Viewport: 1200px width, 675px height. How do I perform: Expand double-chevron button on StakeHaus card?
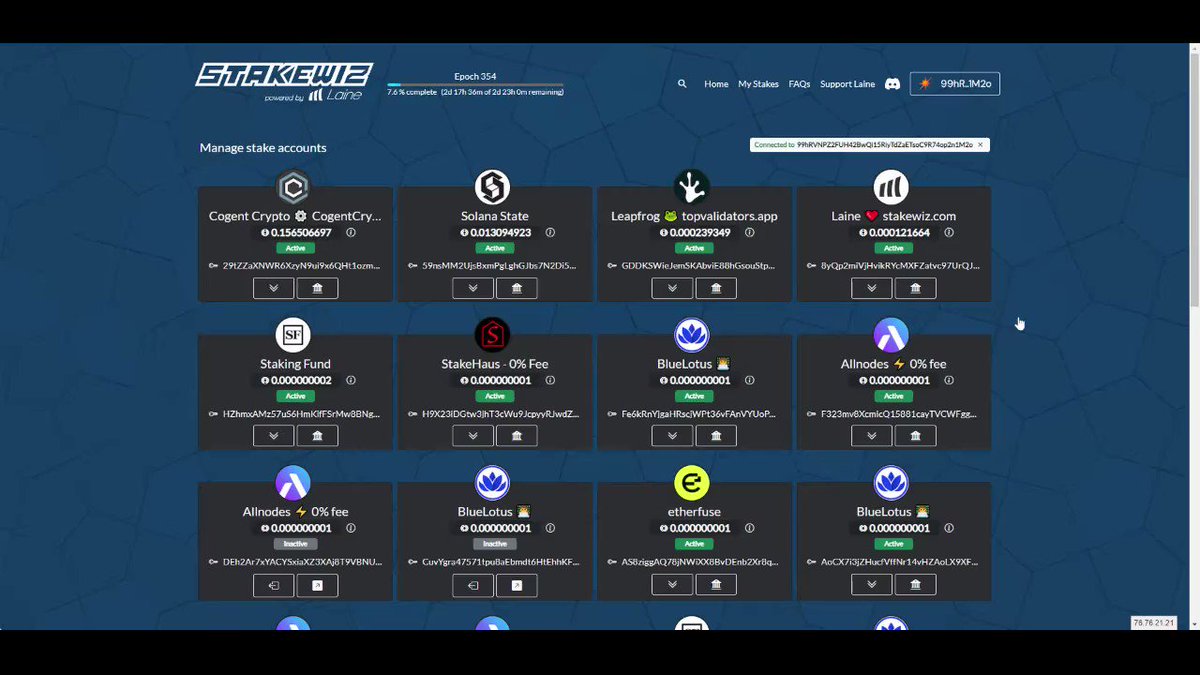(x=473, y=436)
